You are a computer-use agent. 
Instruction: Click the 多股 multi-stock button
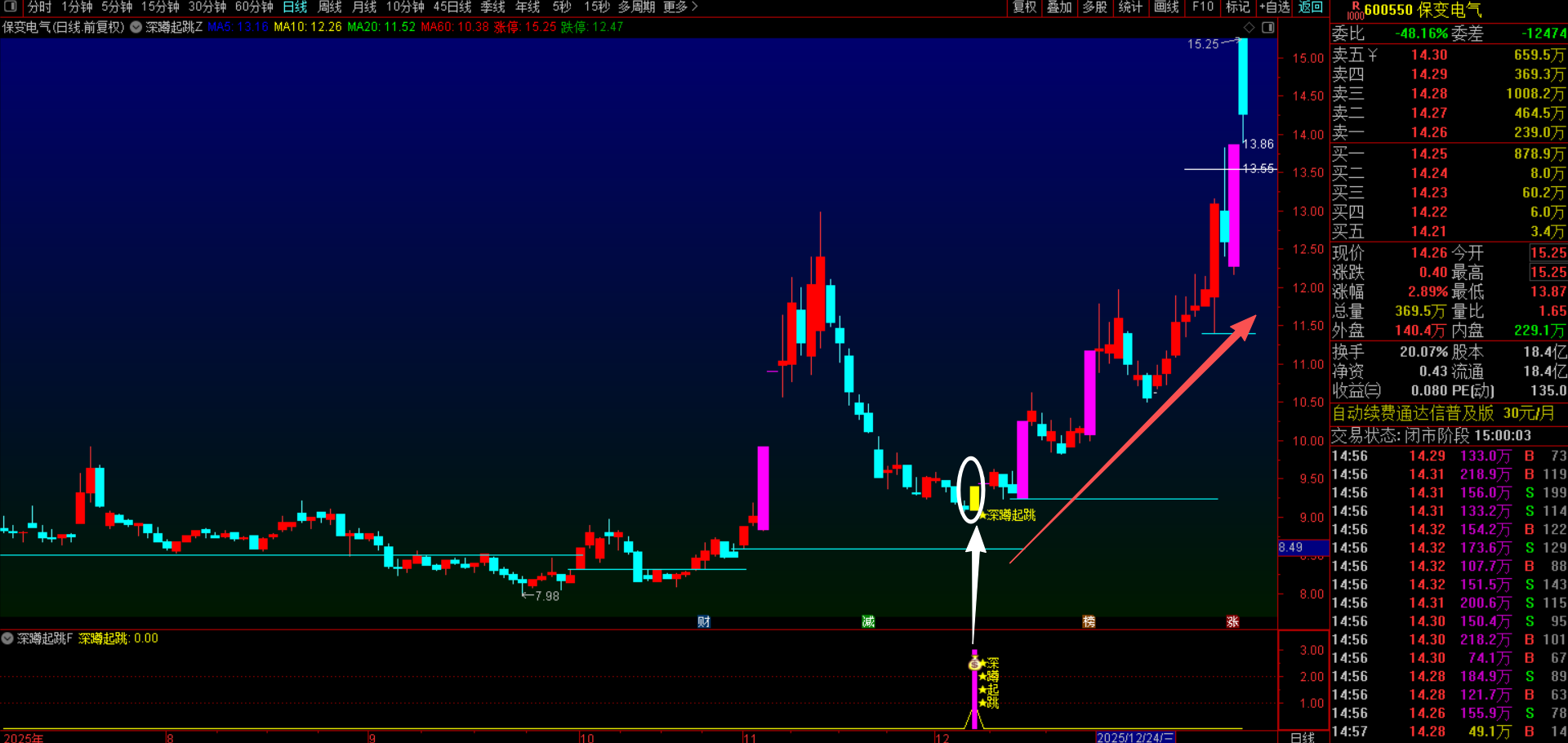tap(1094, 7)
